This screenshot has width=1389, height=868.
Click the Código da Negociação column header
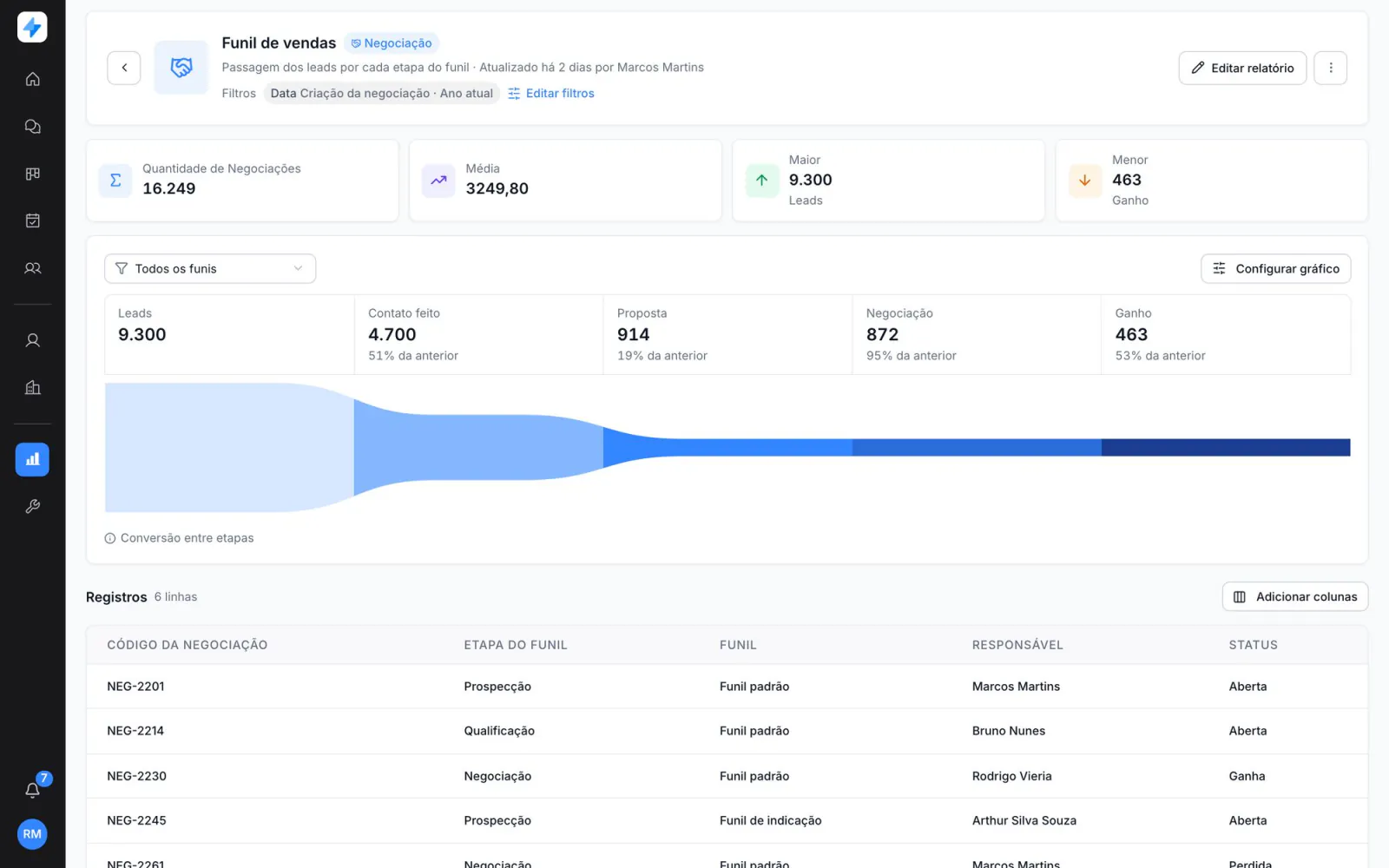(188, 645)
